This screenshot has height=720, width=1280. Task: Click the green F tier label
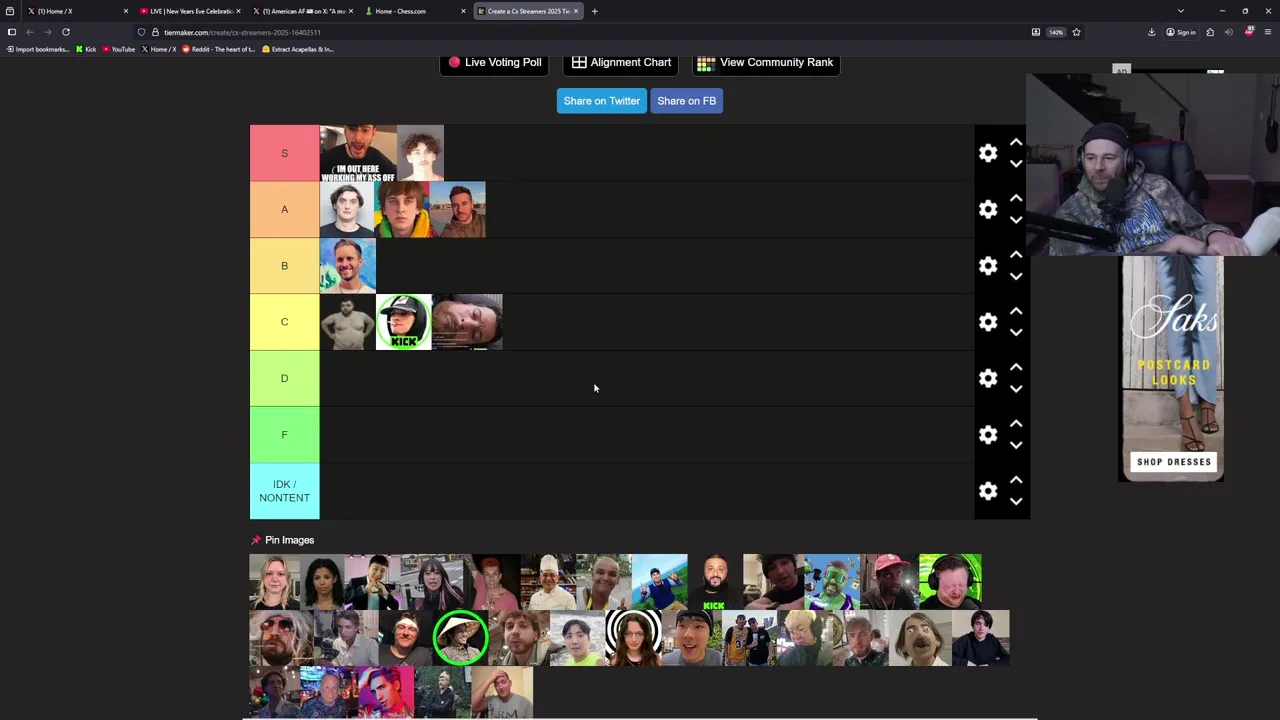pos(284,435)
